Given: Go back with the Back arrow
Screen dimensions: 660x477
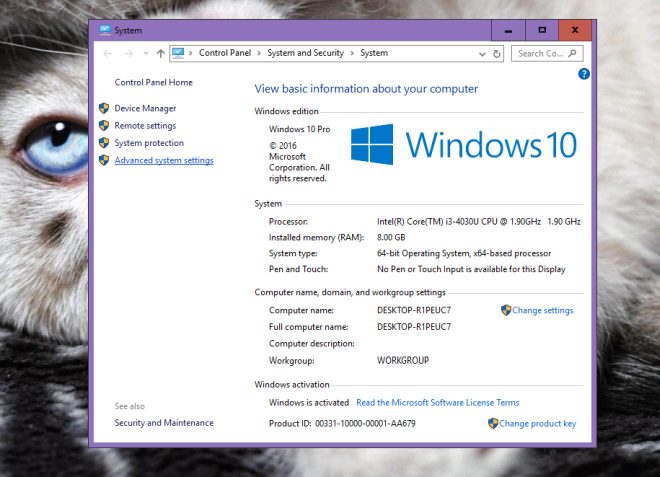Looking at the screenshot, I should [108, 53].
